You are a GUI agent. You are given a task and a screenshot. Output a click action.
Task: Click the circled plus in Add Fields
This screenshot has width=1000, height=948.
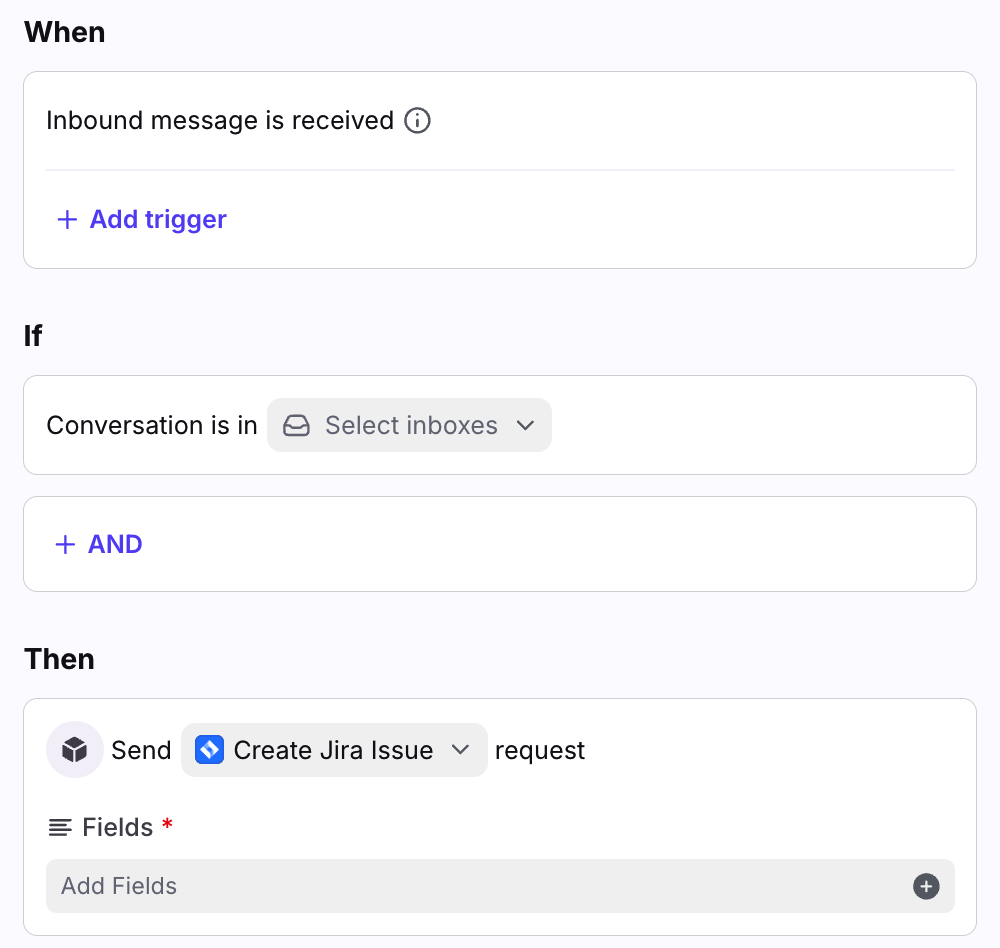pyautogui.click(x=926, y=886)
